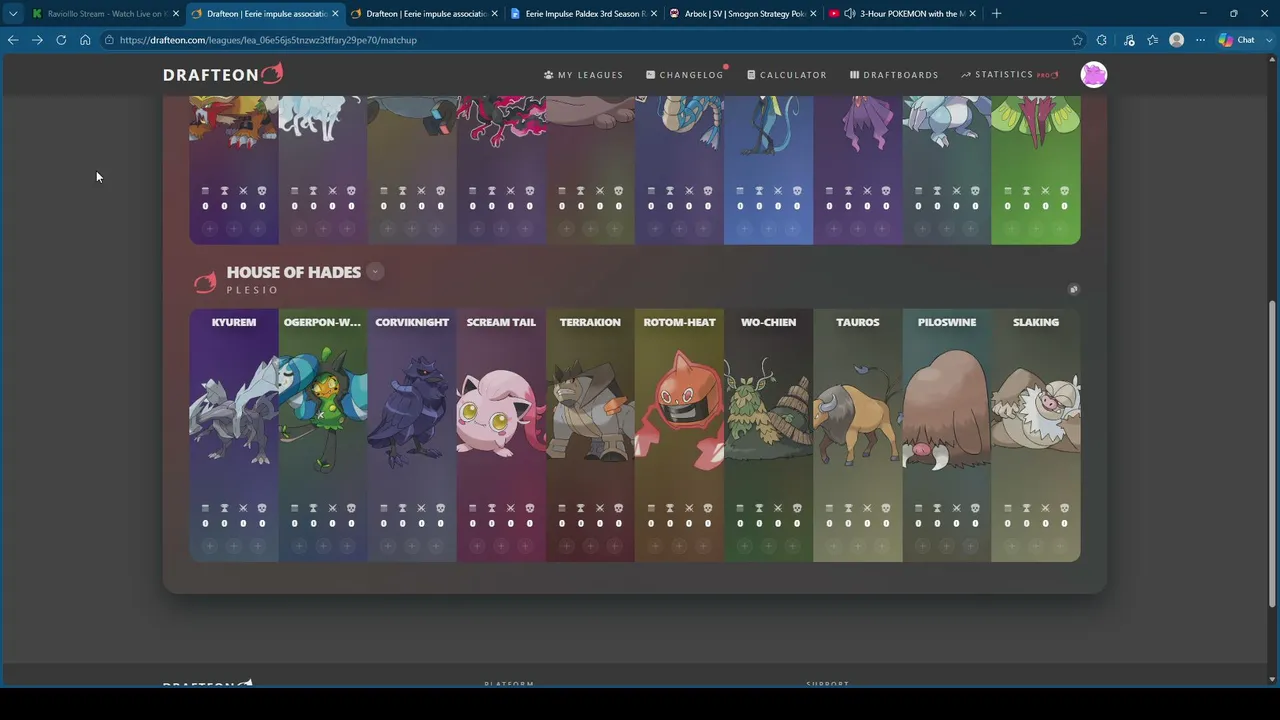Switch to the Eerie Impulse Paldex tab

click(583, 14)
